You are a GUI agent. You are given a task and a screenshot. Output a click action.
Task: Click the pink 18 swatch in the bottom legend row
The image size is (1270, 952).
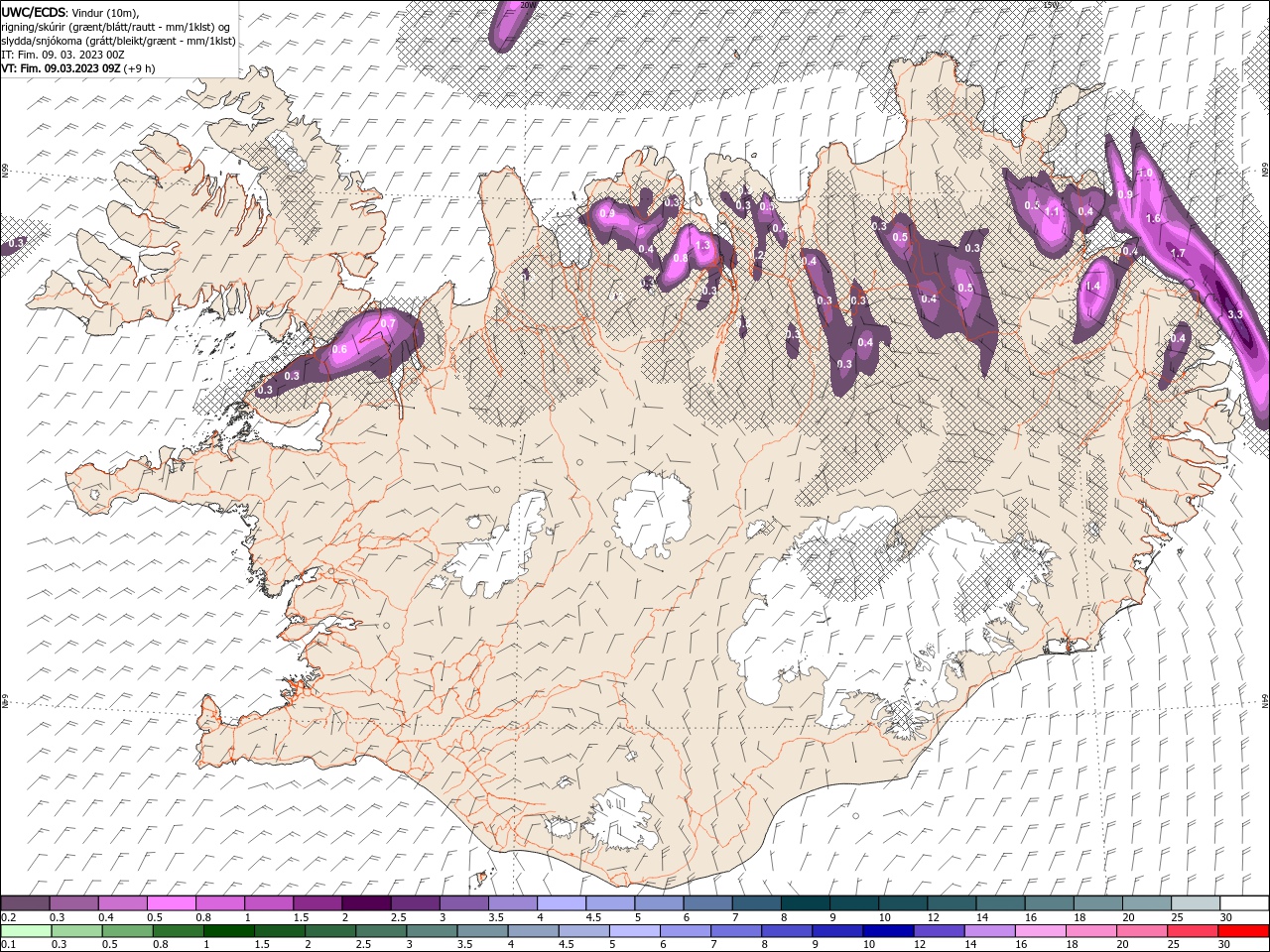(1089, 931)
